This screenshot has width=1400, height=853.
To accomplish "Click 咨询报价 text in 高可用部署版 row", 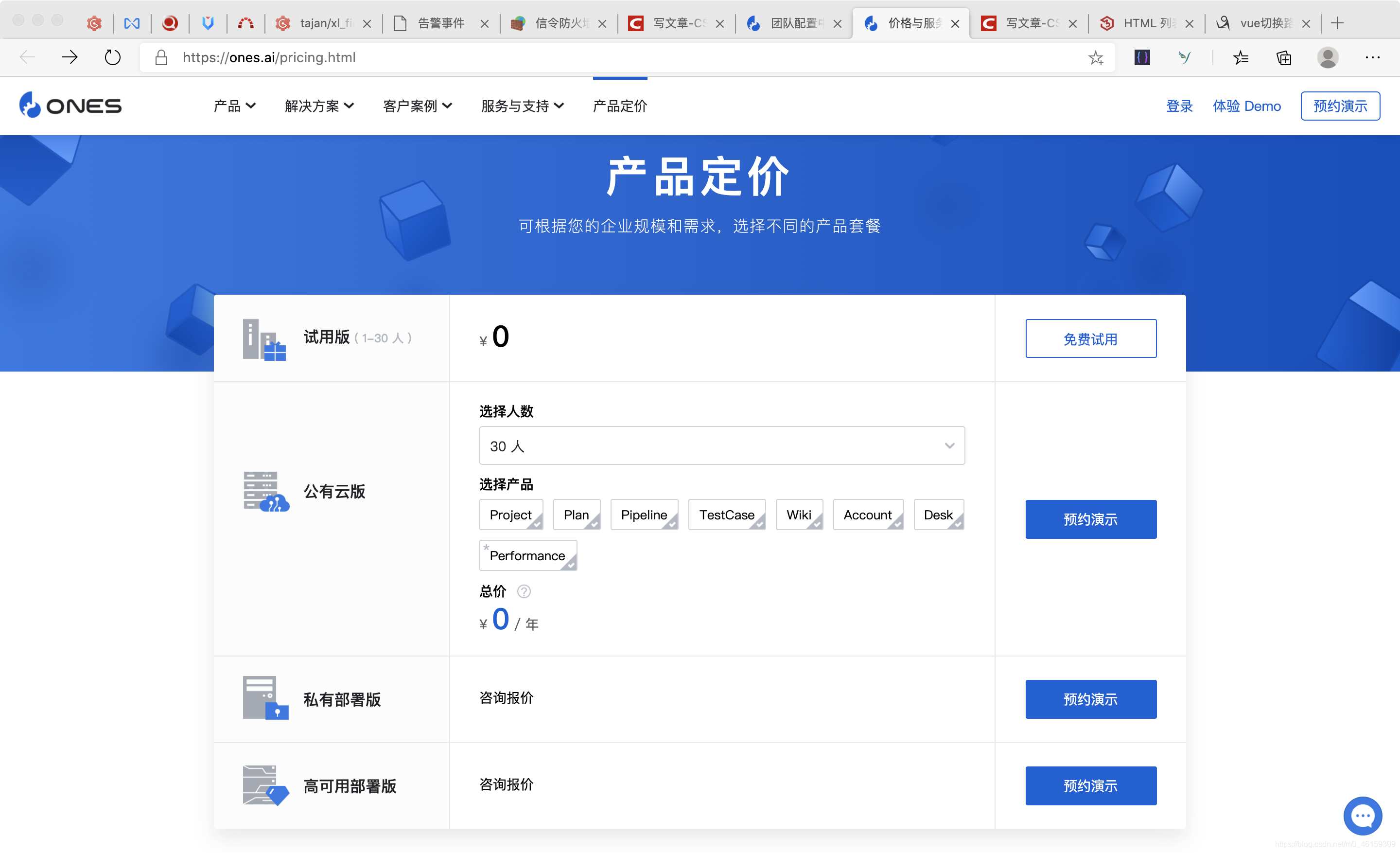I will click(506, 785).
